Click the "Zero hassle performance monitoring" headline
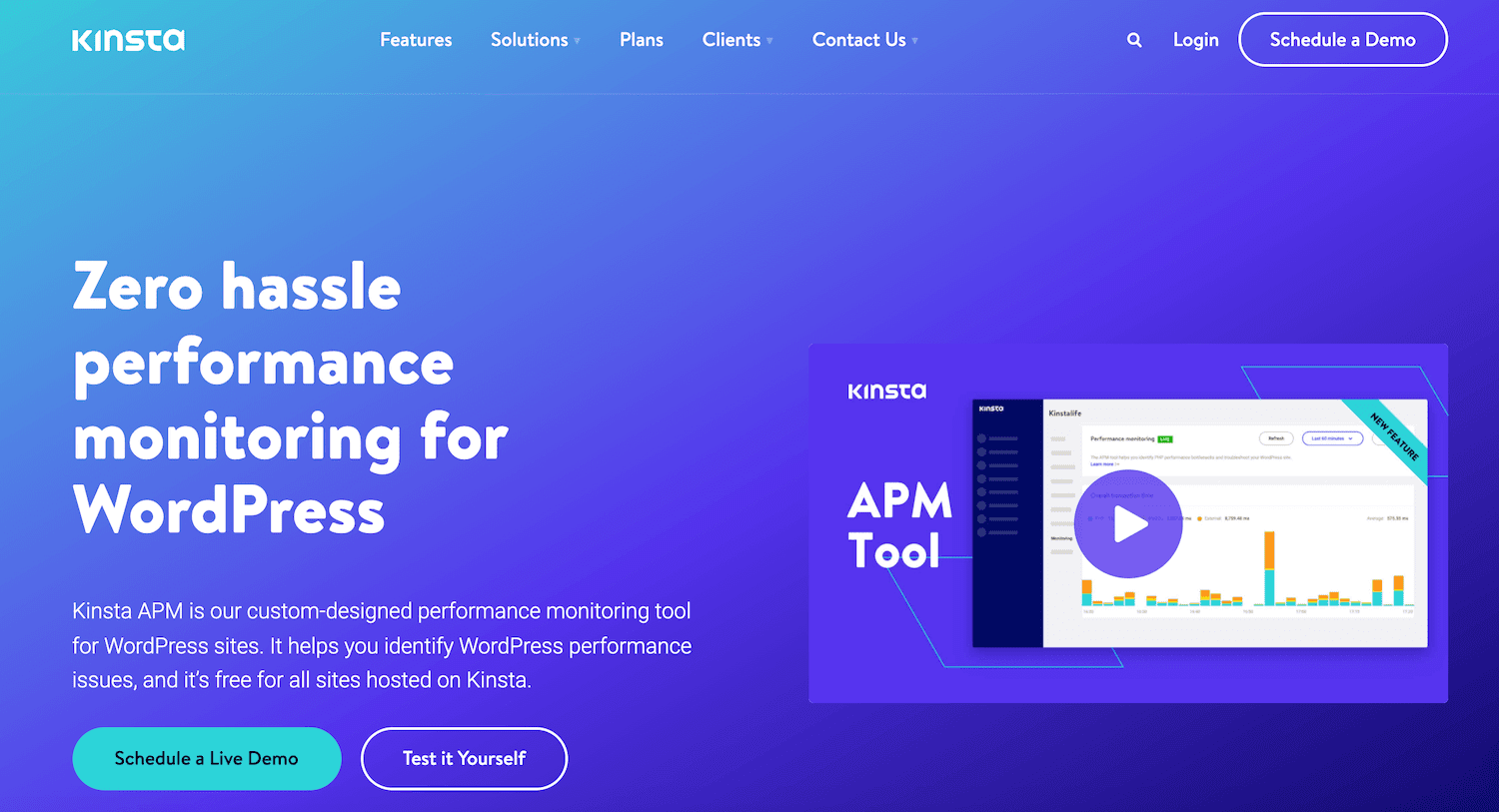The height and width of the screenshot is (812, 1499). click(291, 400)
